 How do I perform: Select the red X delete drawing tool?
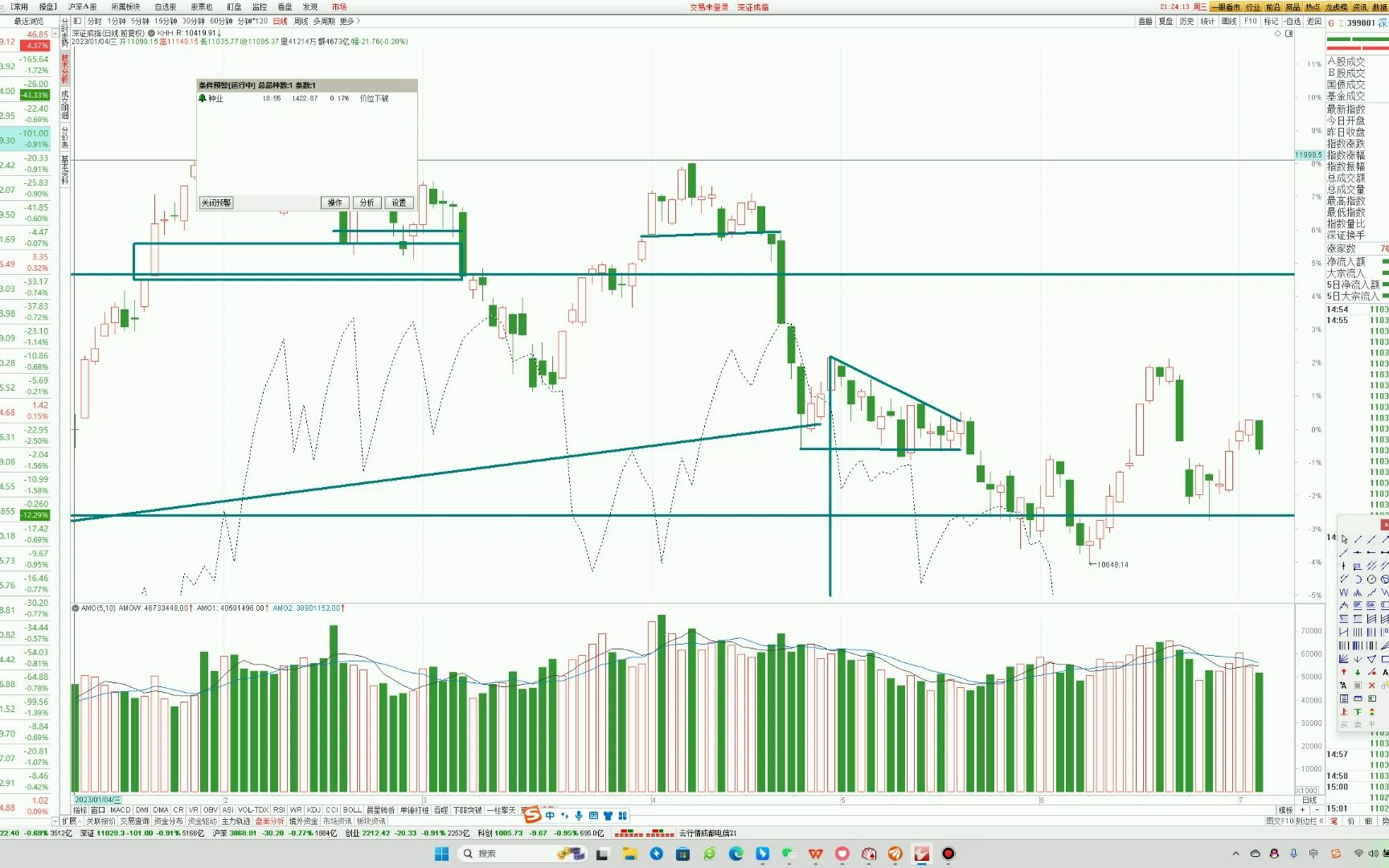(1371, 685)
